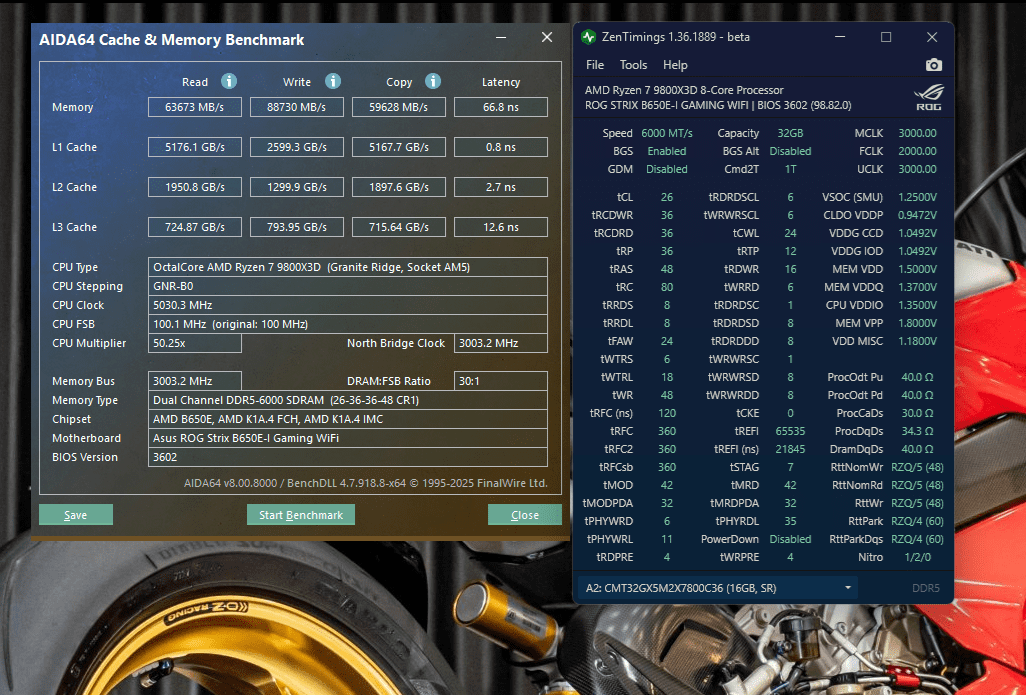Open the memory module selector dropdown A2
This screenshot has width=1026, height=695.
pos(718,588)
